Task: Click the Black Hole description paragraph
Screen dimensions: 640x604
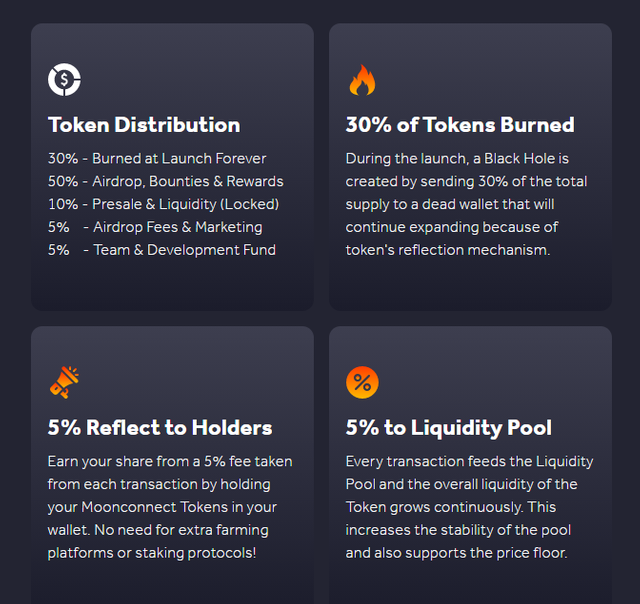Action: 466,204
